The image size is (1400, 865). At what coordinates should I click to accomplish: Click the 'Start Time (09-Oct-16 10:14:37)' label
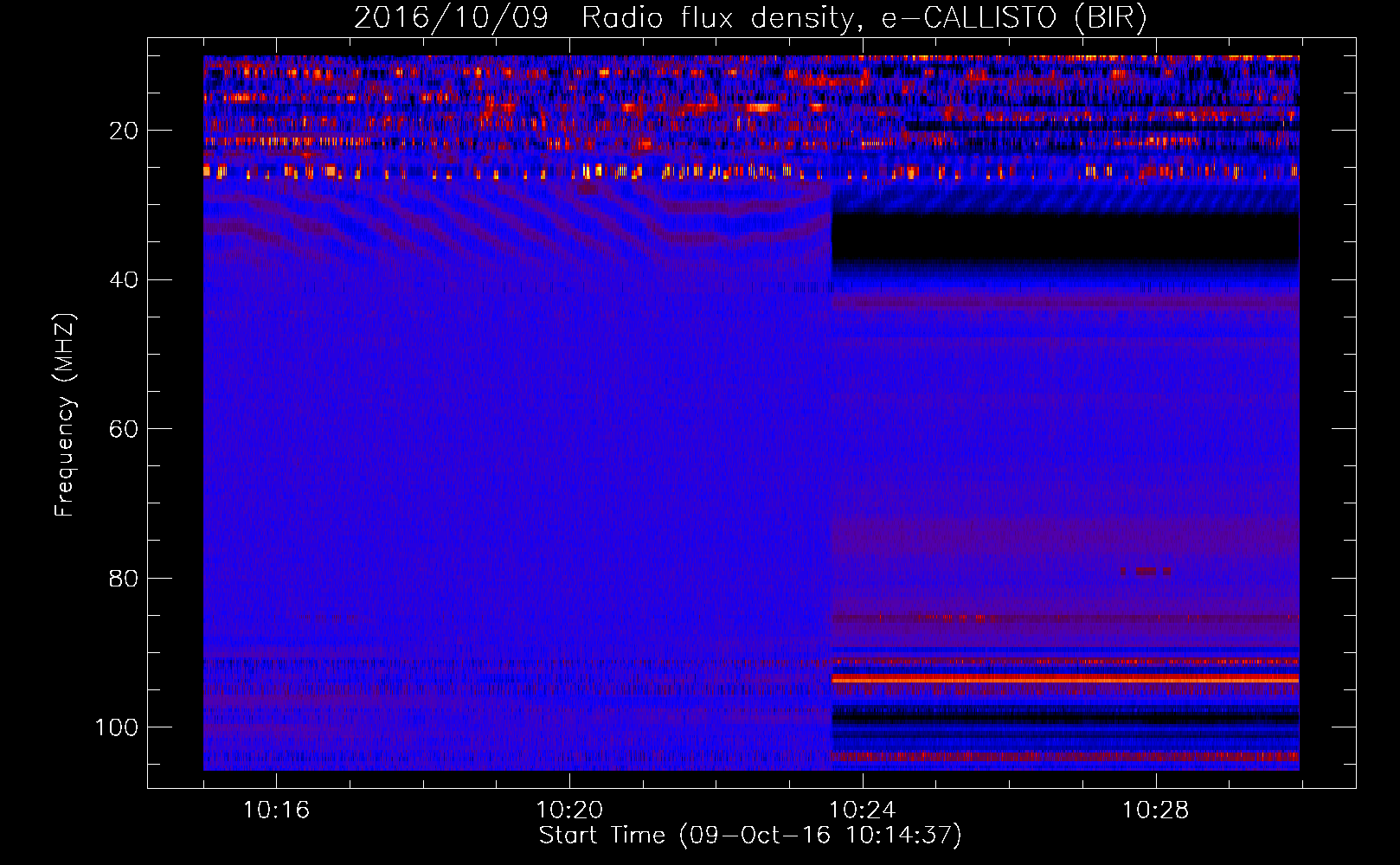pyautogui.click(x=750, y=836)
